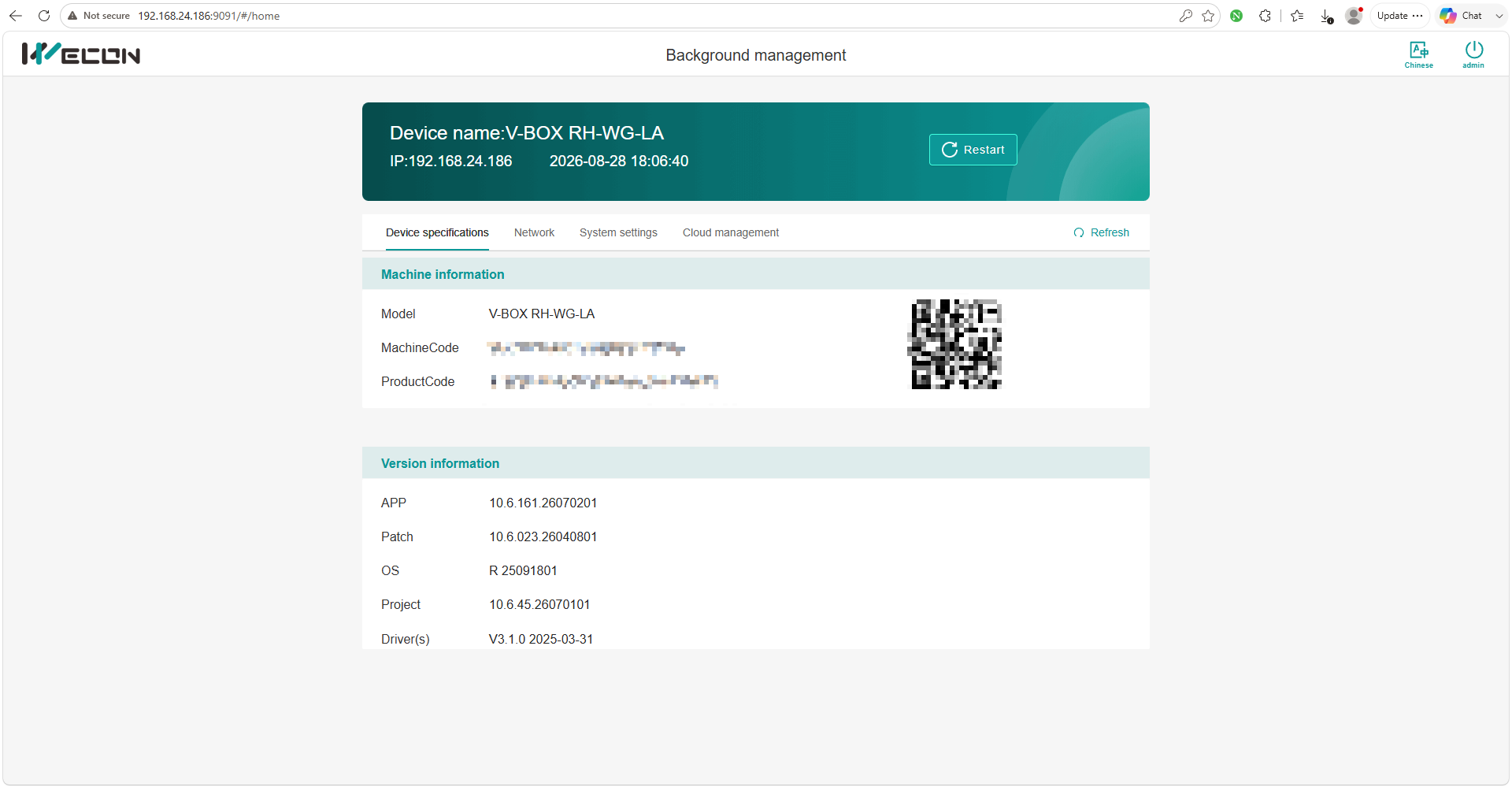
Task: Click the APP version 10.6.161.26070201
Action: tap(543, 503)
